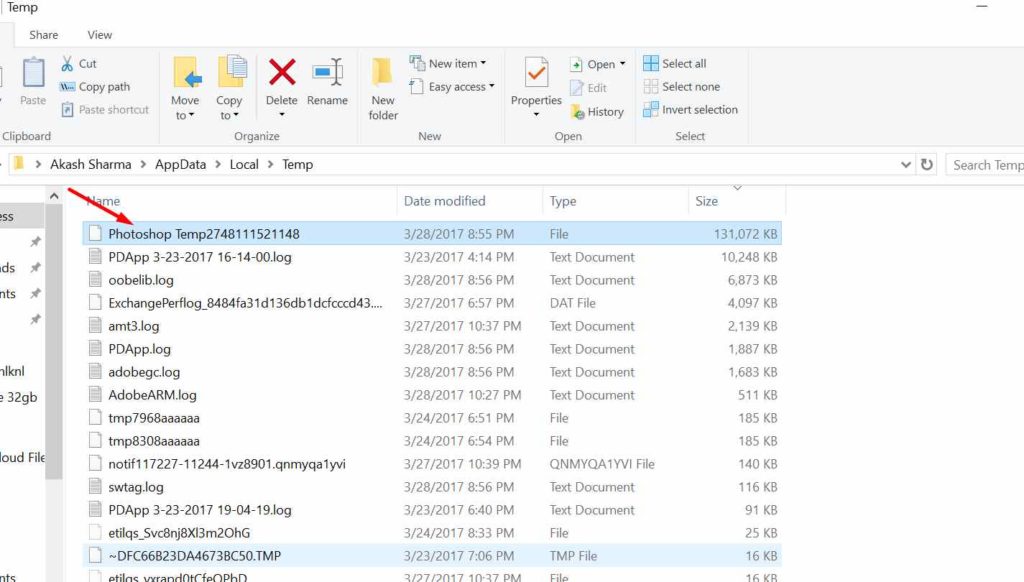Open the address bar history dropdown arrow

(906, 165)
